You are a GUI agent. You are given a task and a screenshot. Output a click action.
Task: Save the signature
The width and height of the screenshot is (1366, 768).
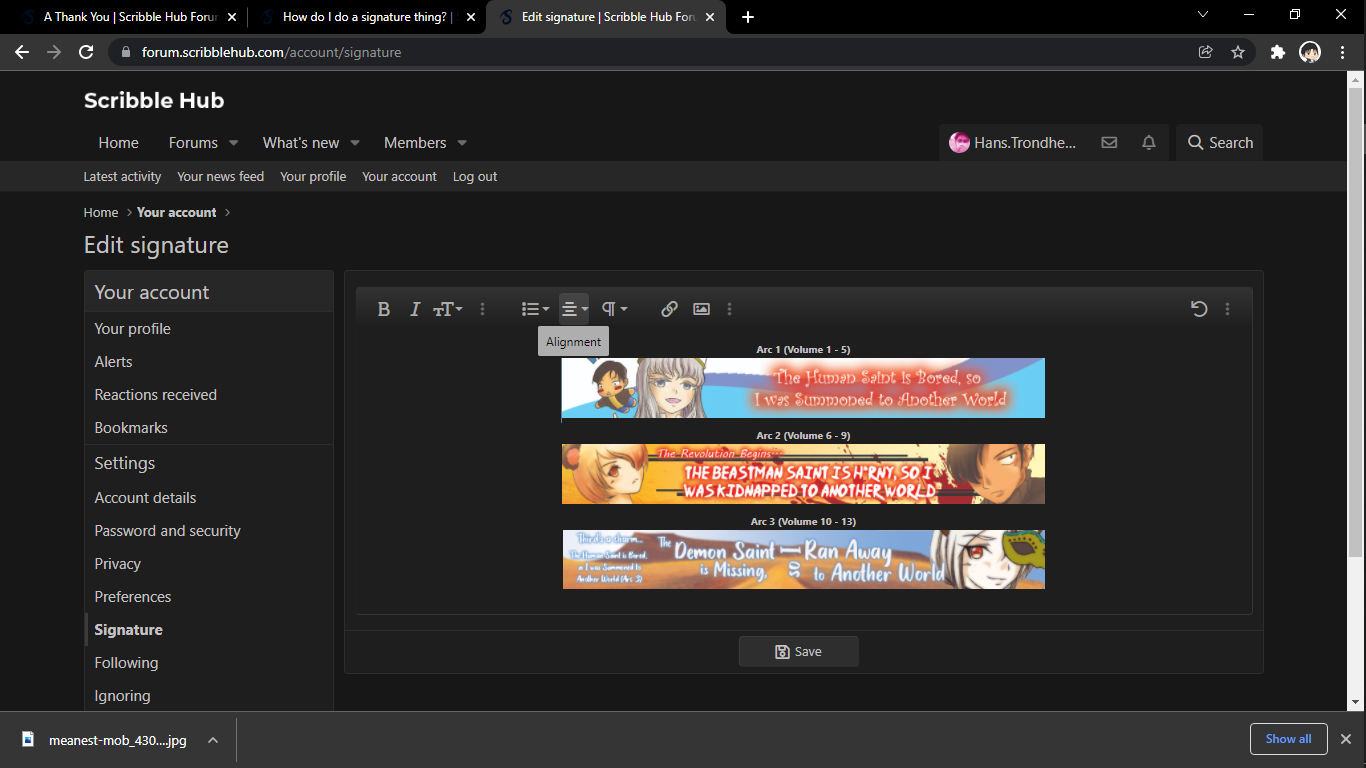(798, 651)
